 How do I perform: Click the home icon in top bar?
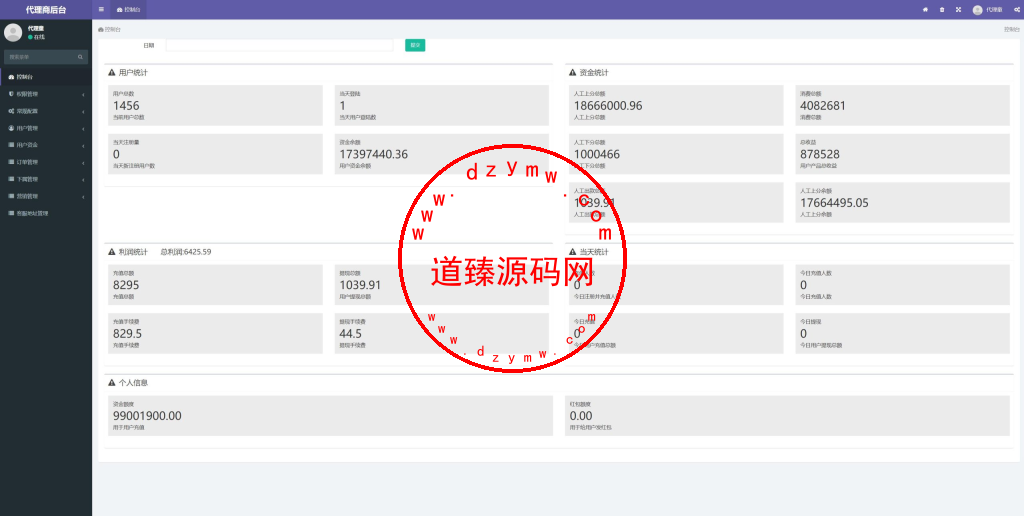925,10
